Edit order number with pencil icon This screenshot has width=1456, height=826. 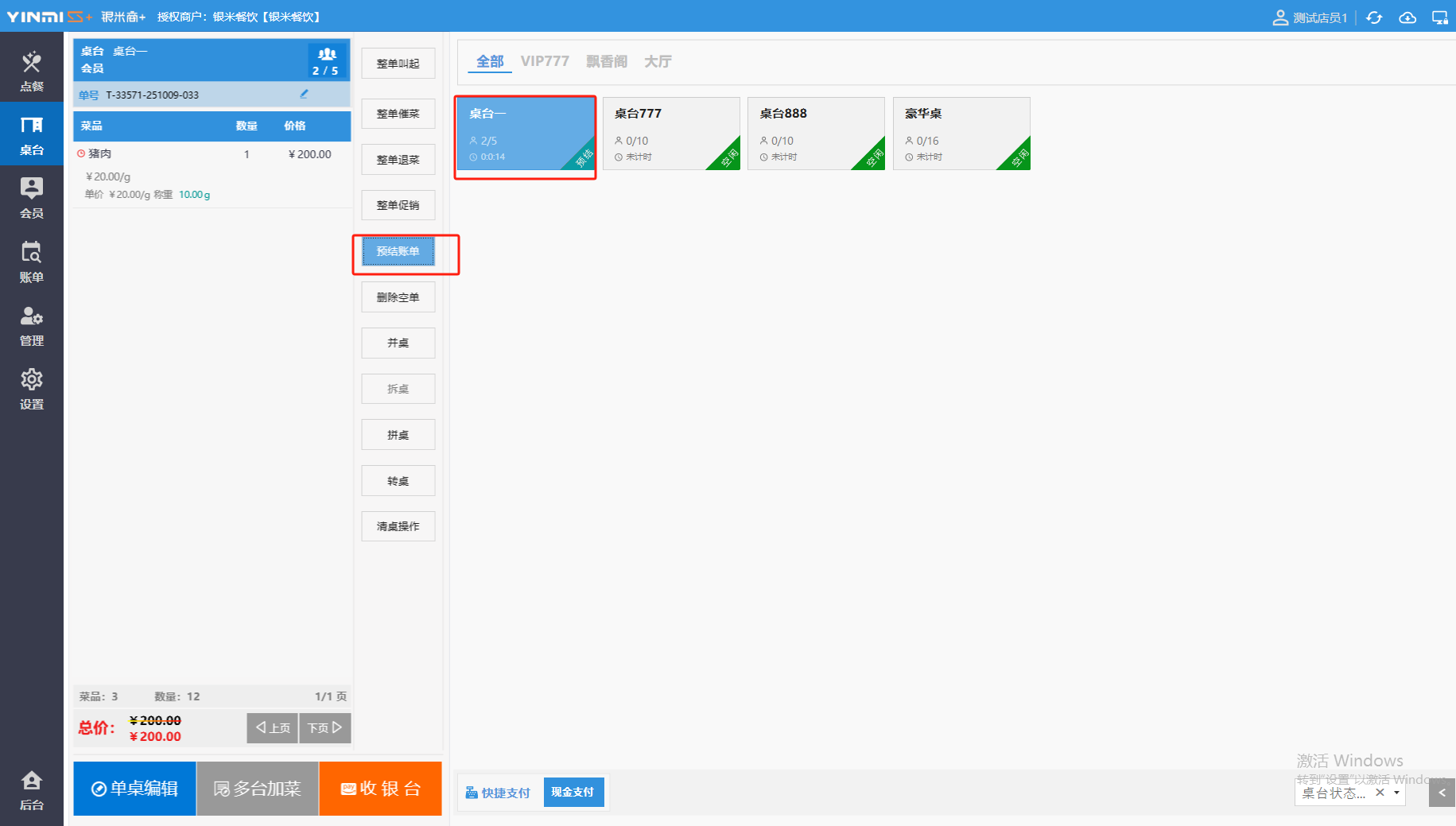pyautogui.click(x=304, y=94)
